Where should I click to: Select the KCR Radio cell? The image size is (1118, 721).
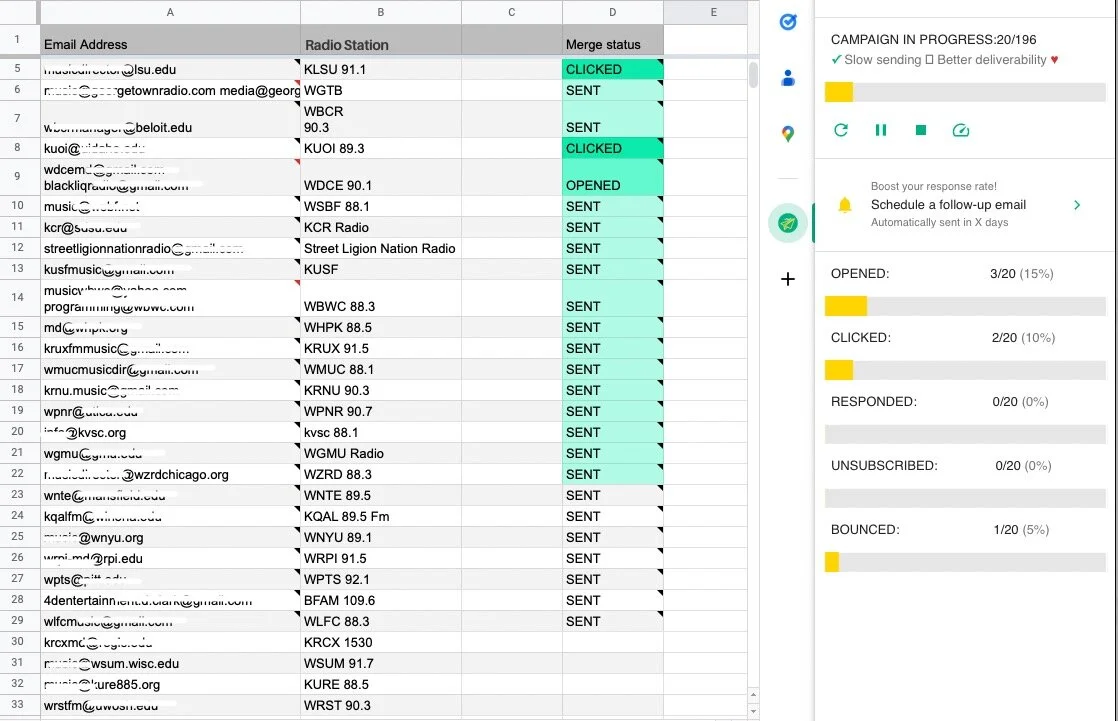click(381, 227)
